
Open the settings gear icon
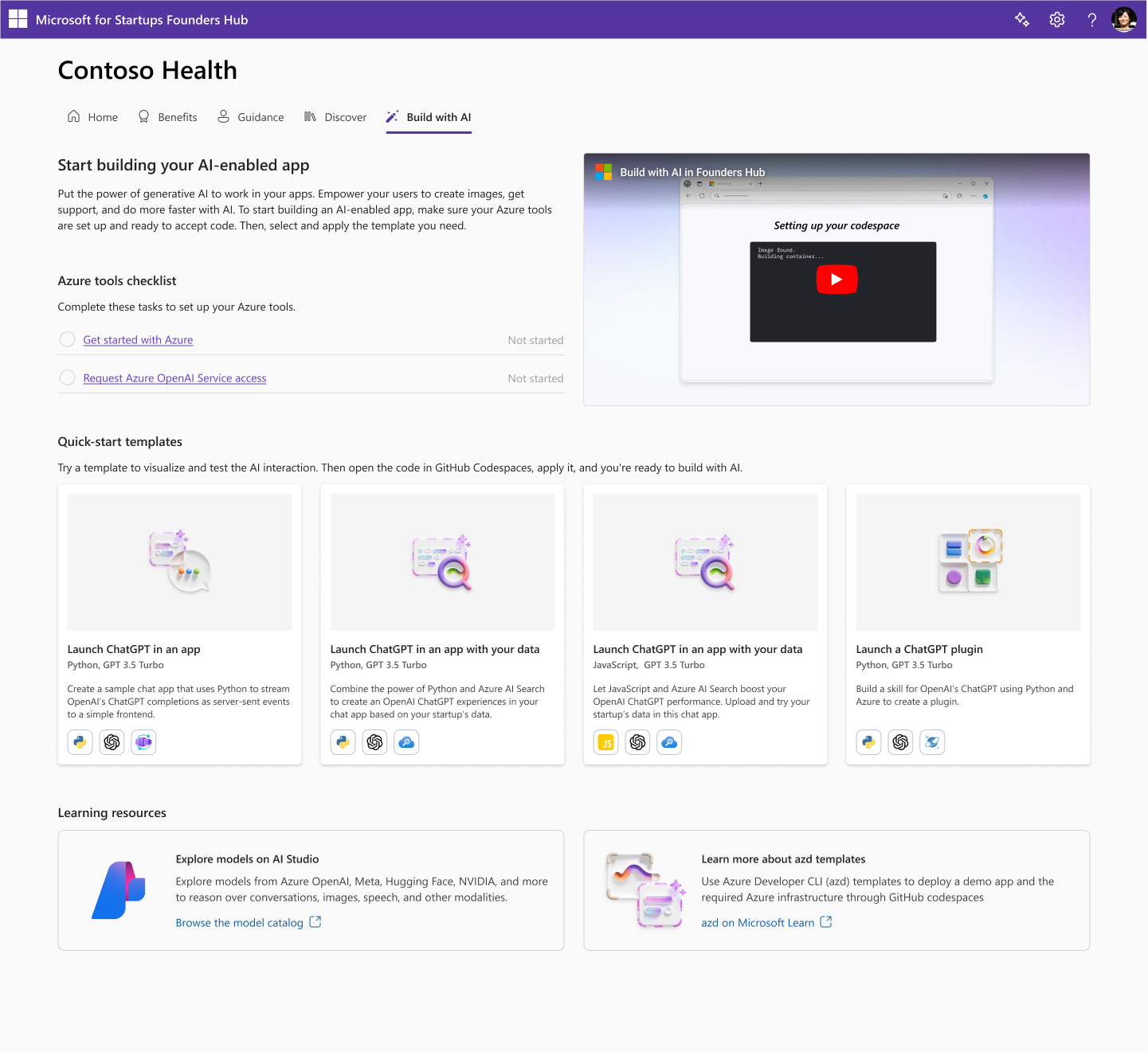1057,20
